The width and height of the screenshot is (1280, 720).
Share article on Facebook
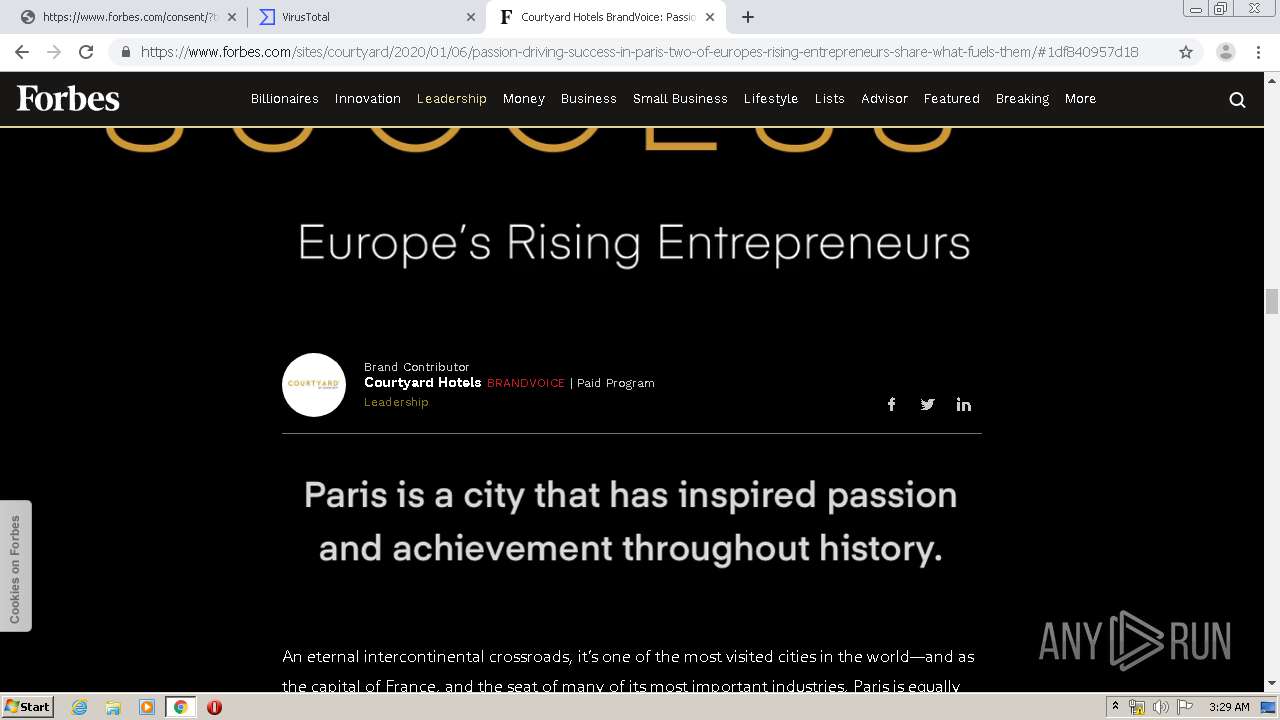click(x=891, y=404)
